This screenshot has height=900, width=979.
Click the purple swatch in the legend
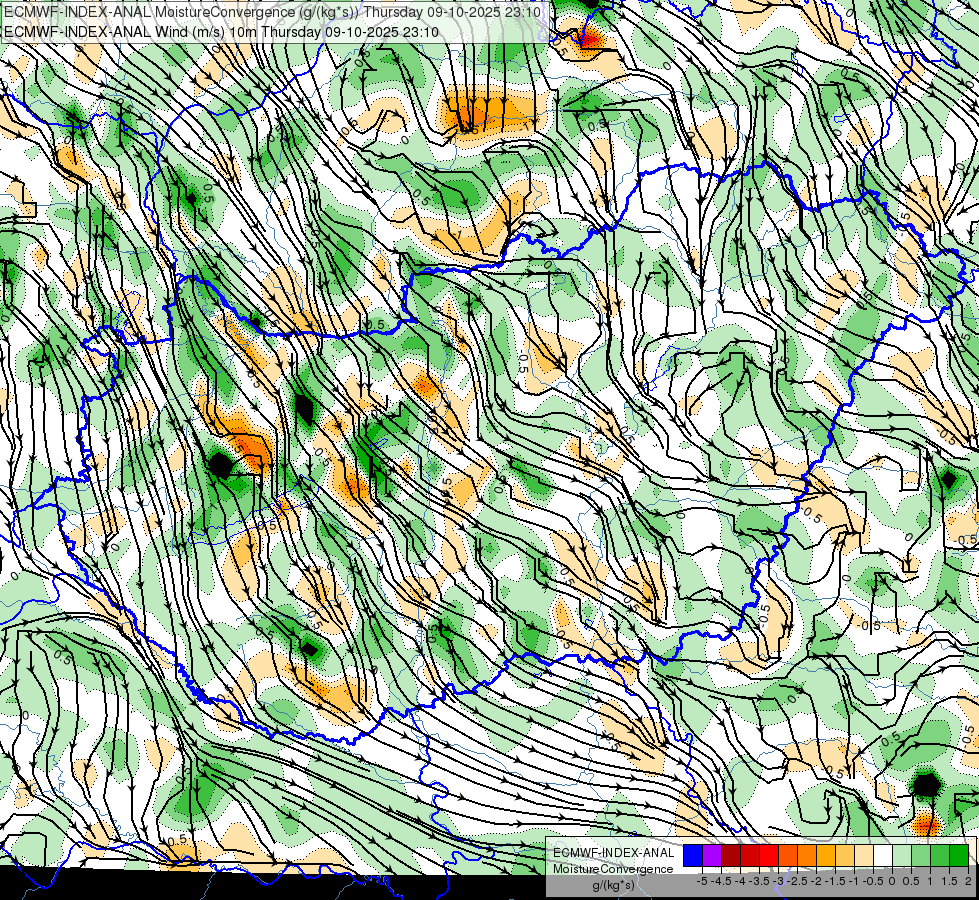tap(712, 855)
